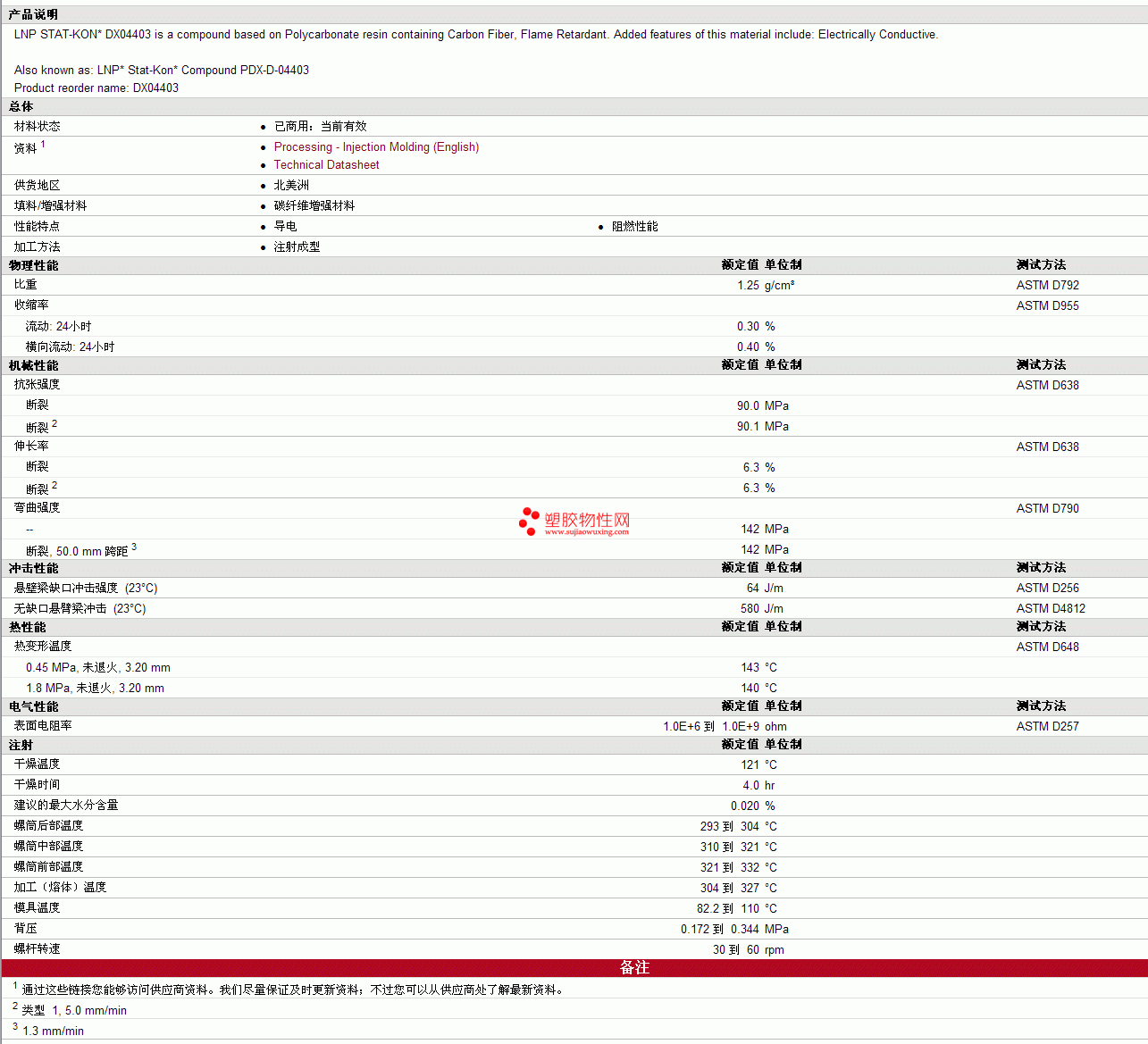1148x1044 pixels.
Task: Select the ASTM D792 test method text
Action: coord(1047,286)
